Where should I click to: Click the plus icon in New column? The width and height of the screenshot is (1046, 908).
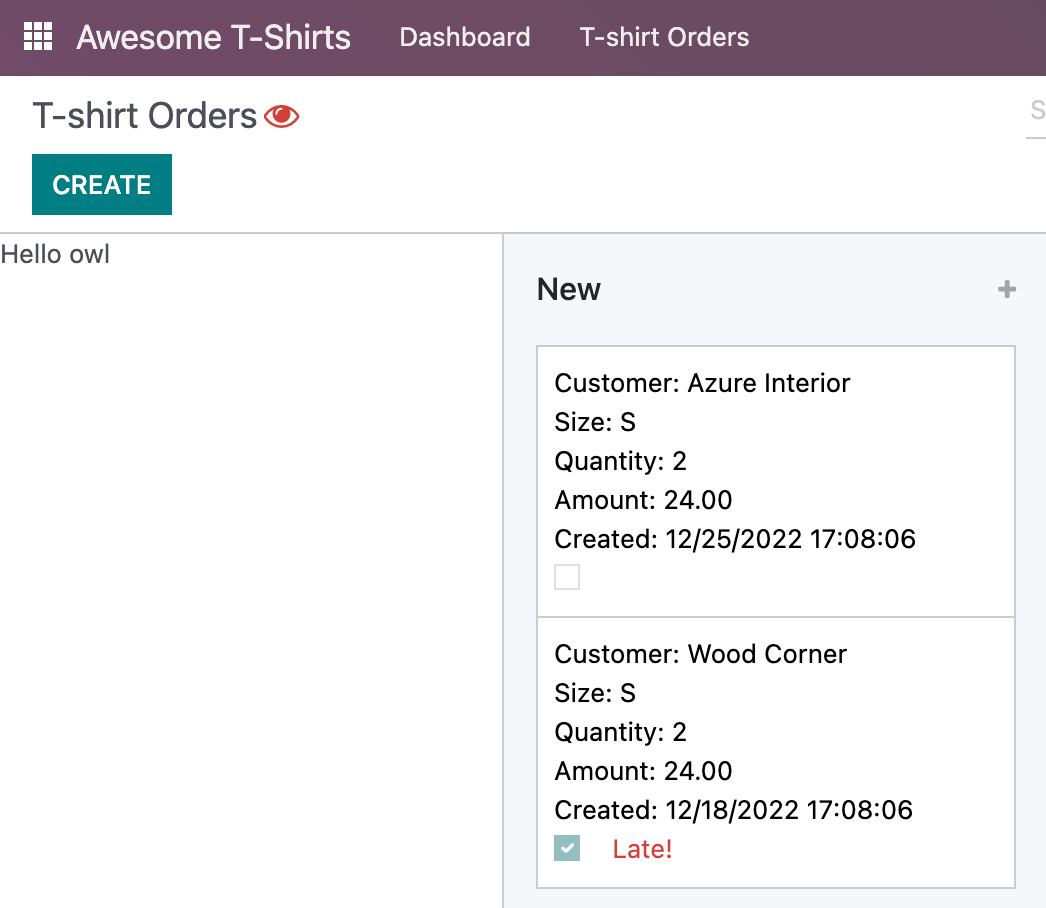(1007, 290)
